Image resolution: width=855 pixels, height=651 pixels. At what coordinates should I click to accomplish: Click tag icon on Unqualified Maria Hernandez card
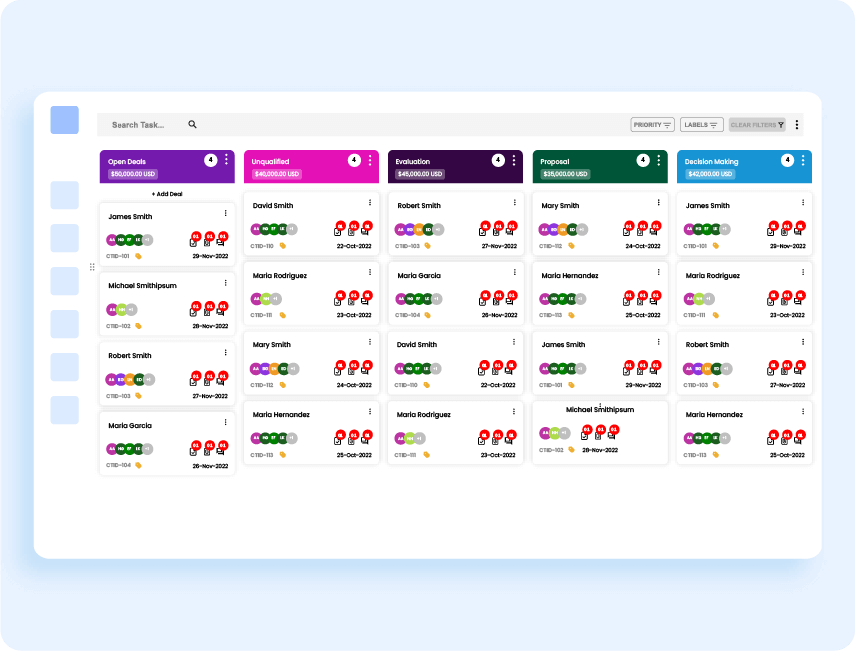[282, 455]
